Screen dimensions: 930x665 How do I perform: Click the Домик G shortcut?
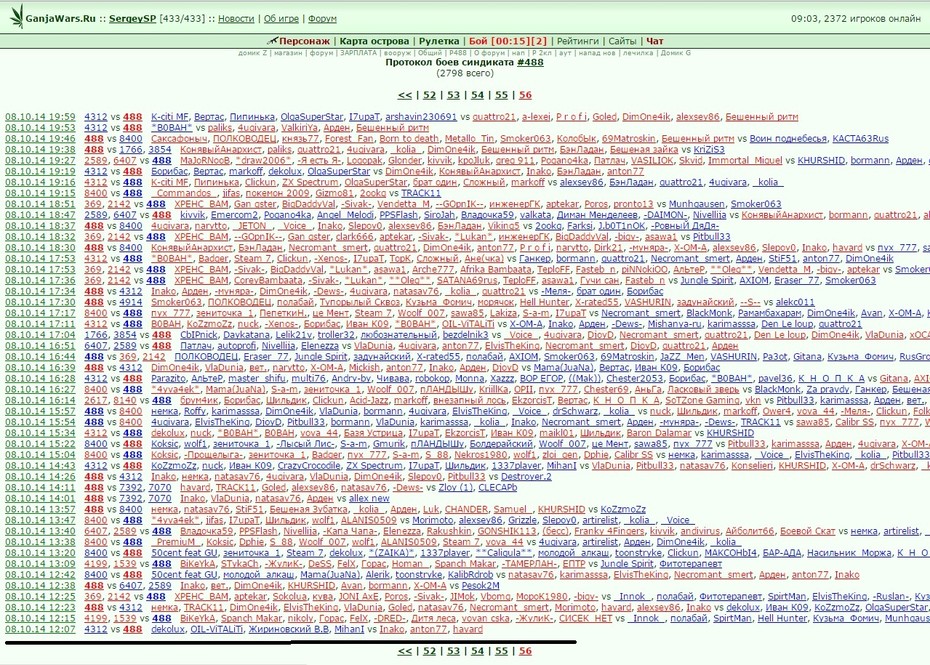tap(676, 53)
